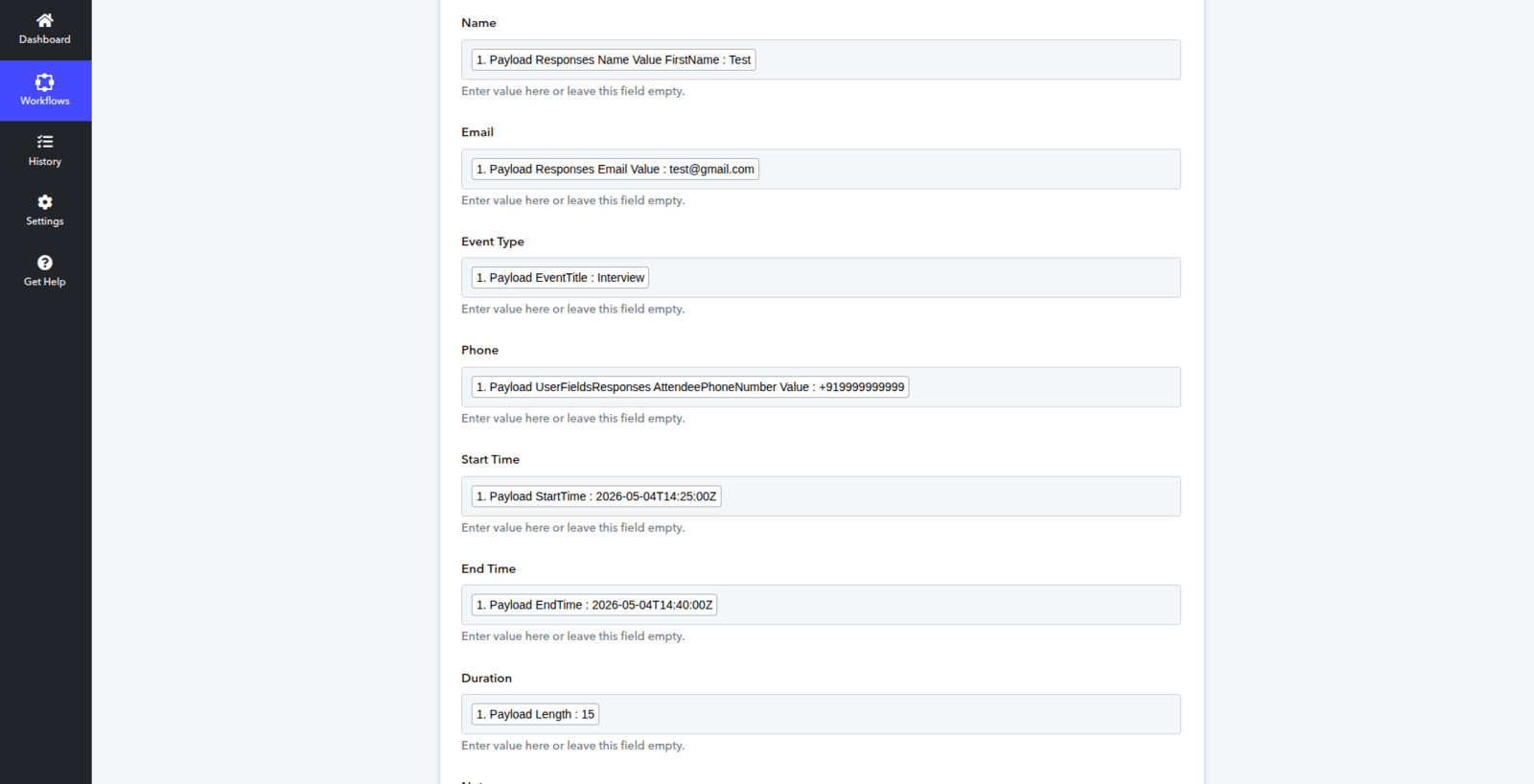
Task: Select the FirstName : Test payload tag
Action: point(614,59)
